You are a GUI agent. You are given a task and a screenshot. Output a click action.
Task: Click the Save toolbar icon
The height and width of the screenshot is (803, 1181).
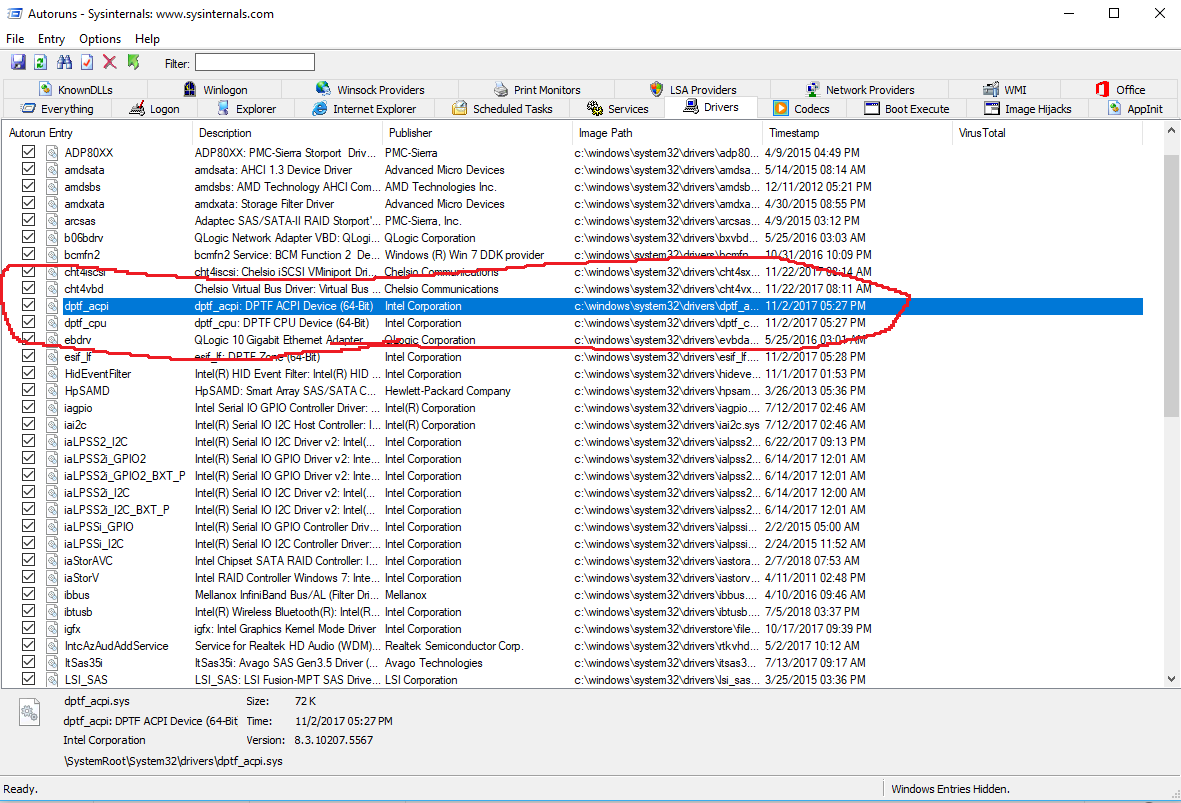click(x=19, y=63)
